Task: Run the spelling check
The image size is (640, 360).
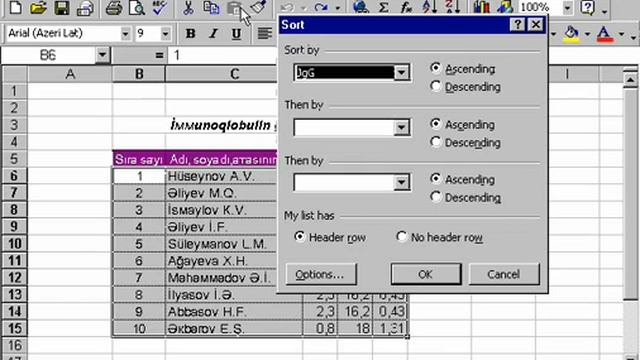Action: point(160,7)
